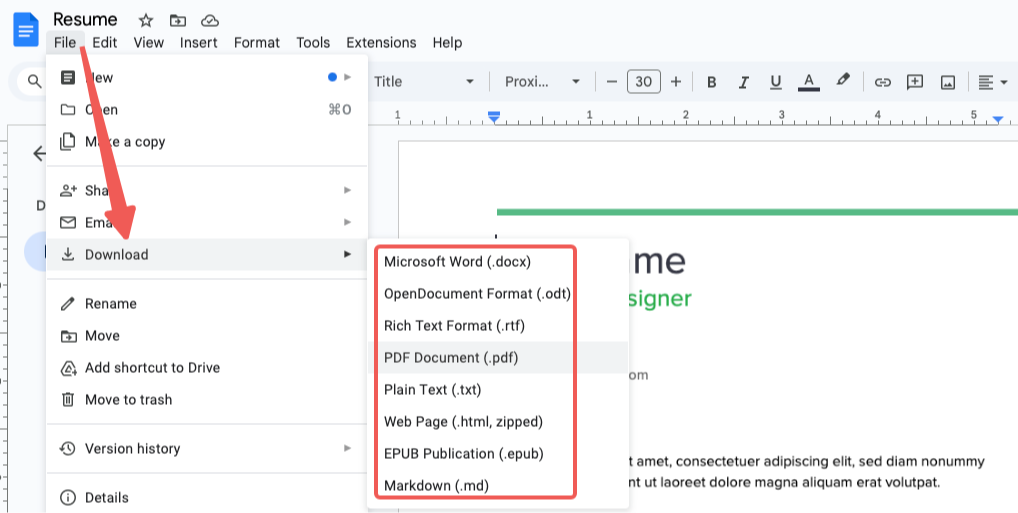Check cloud save status icon
The height and width of the screenshot is (513, 1018).
[210, 20]
